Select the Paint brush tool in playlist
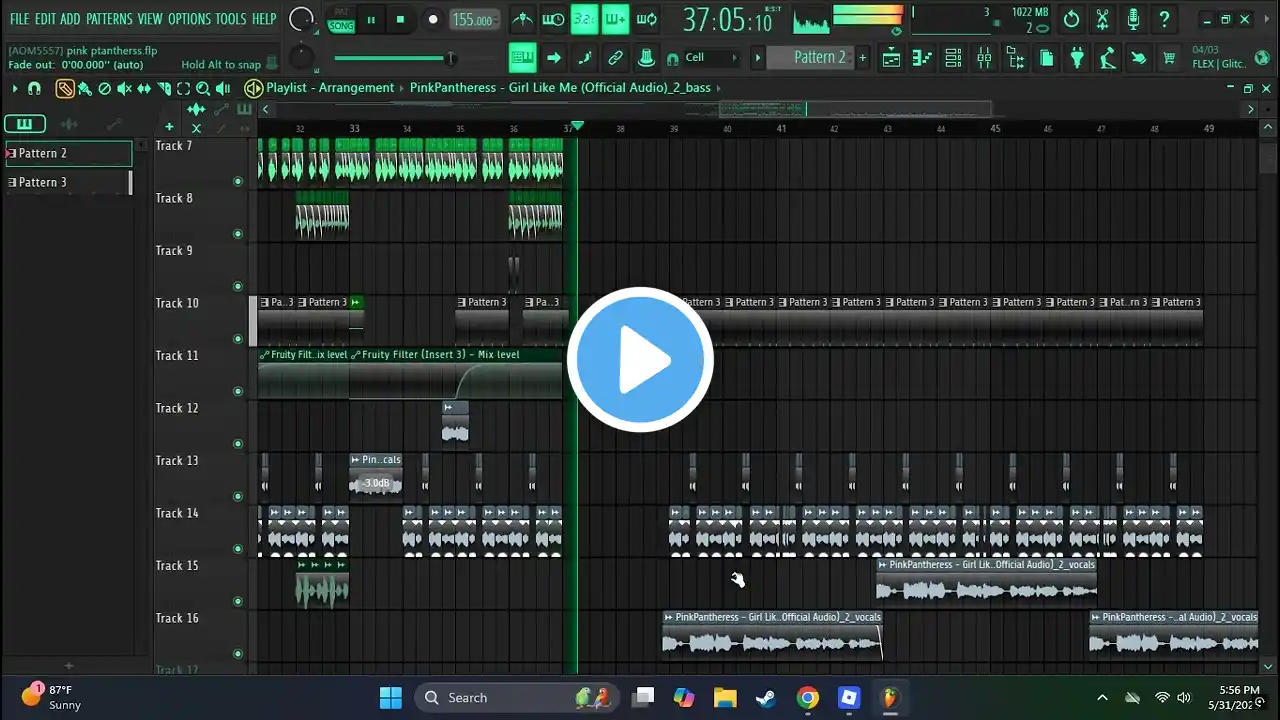Screen dimensions: 1280x720 coord(86,88)
